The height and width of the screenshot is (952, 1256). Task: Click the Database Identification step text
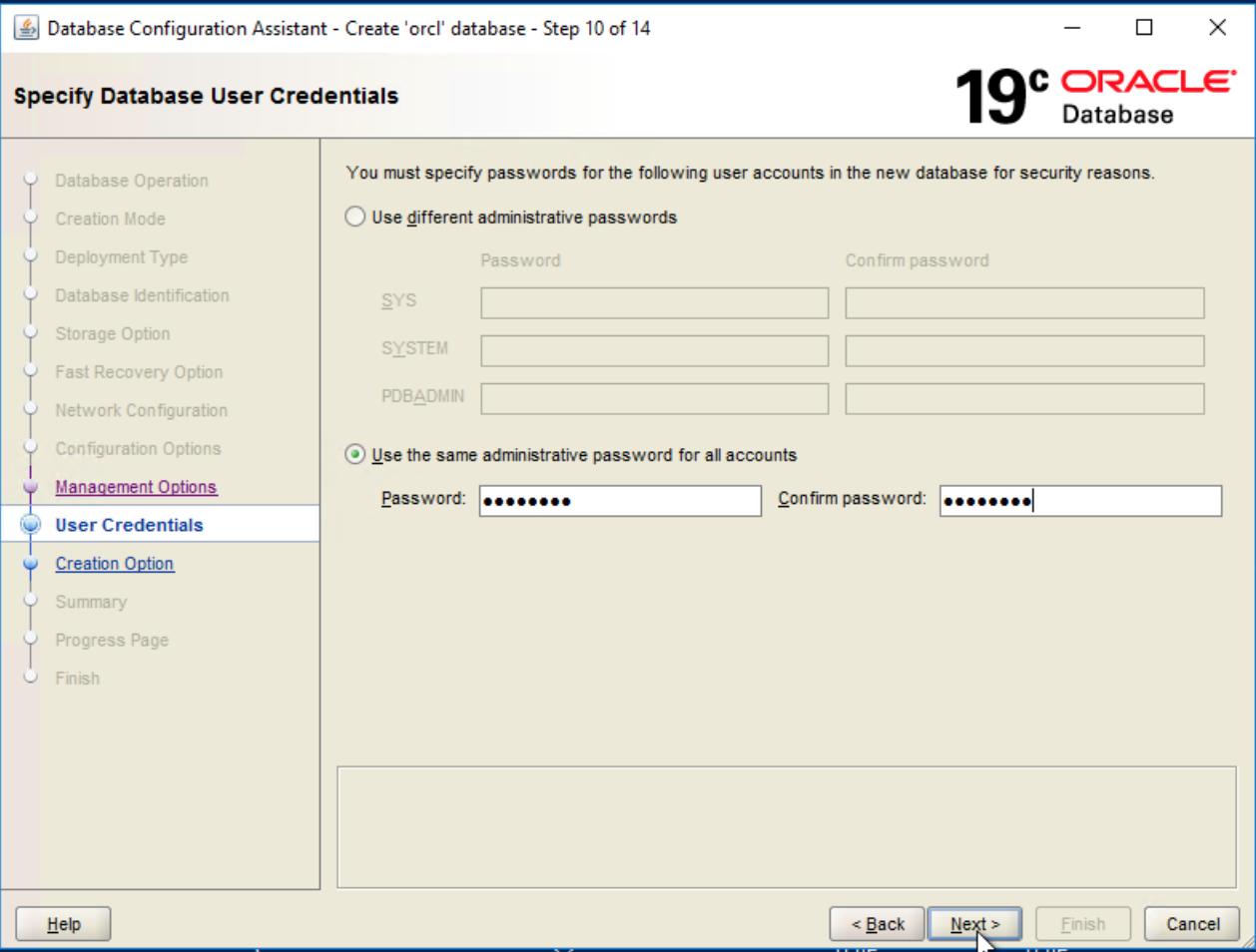tap(142, 295)
